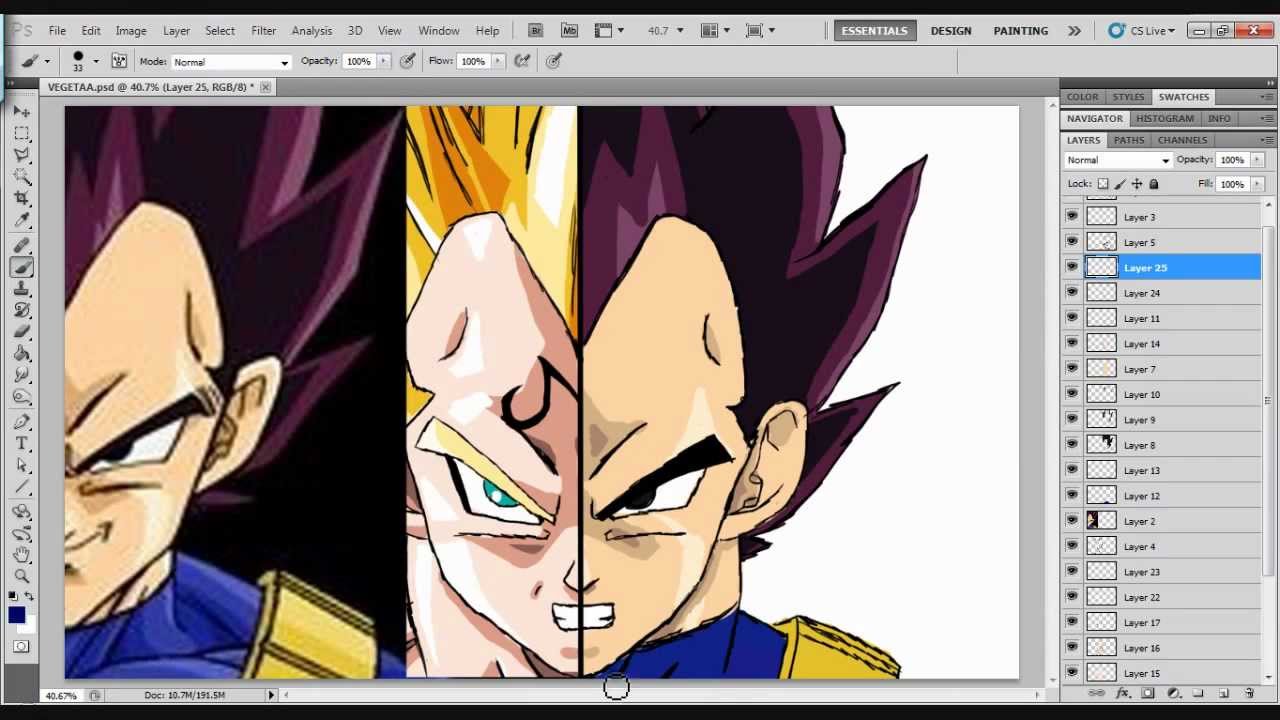This screenshot has width=1280, height=720.
Task: Select the History Brush tool
Action: [x=21, y=311]
